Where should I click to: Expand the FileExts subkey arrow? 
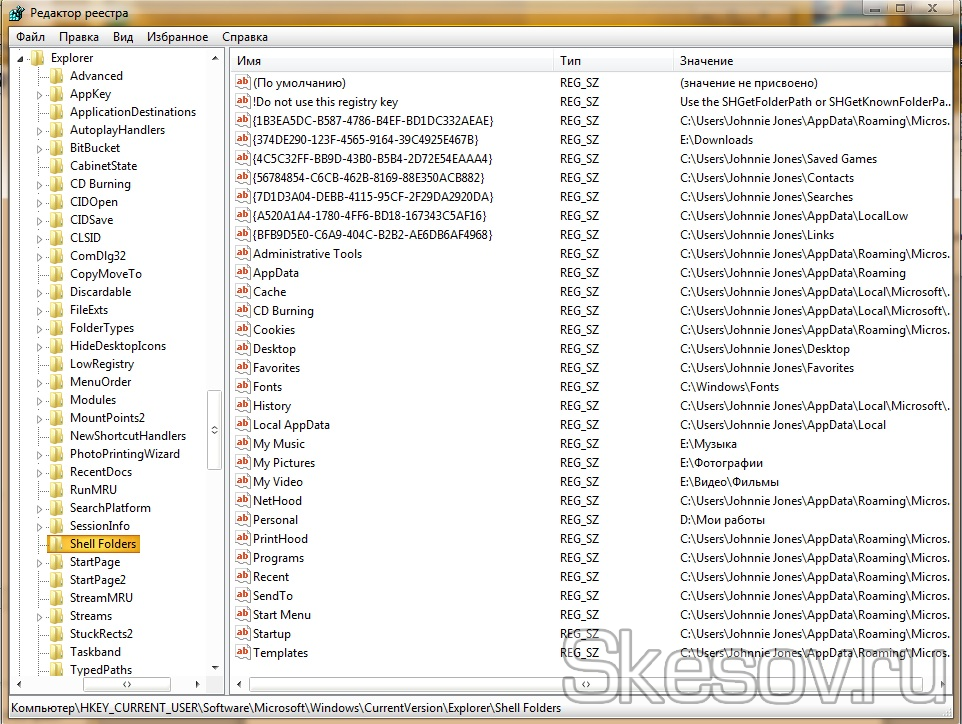(40, 310)
